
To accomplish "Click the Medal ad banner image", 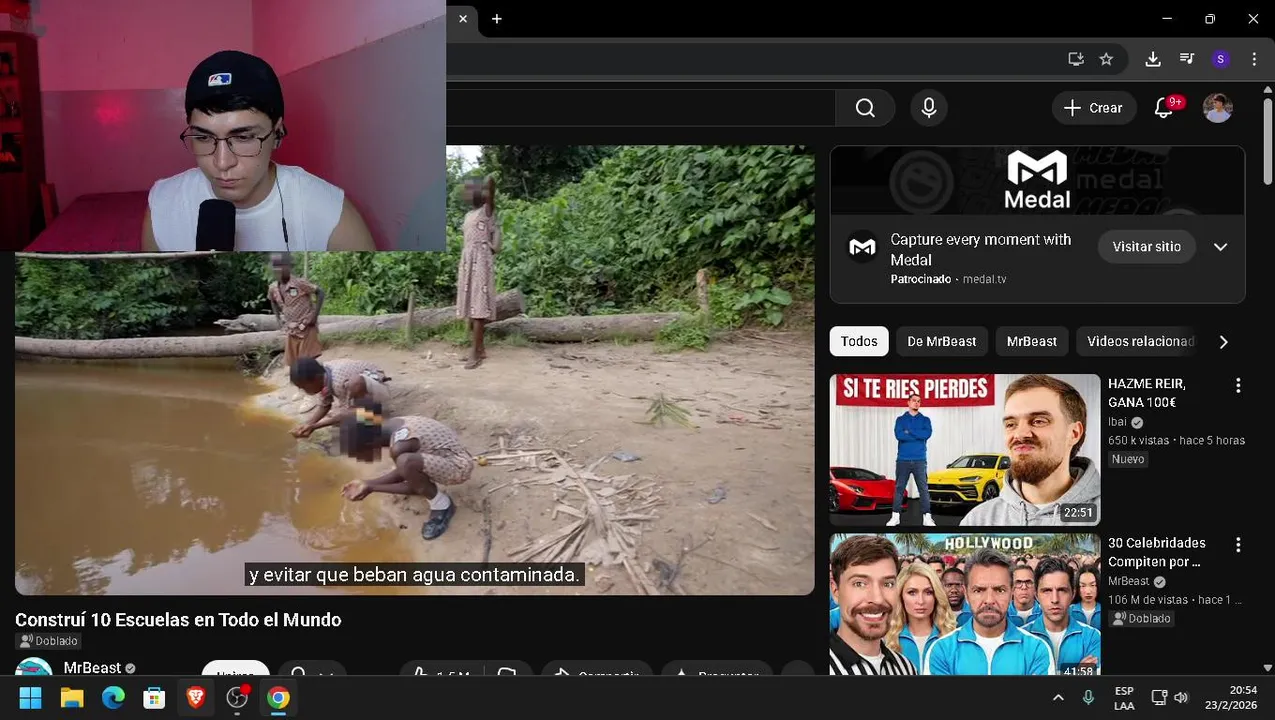I will tap(1037, 181).
